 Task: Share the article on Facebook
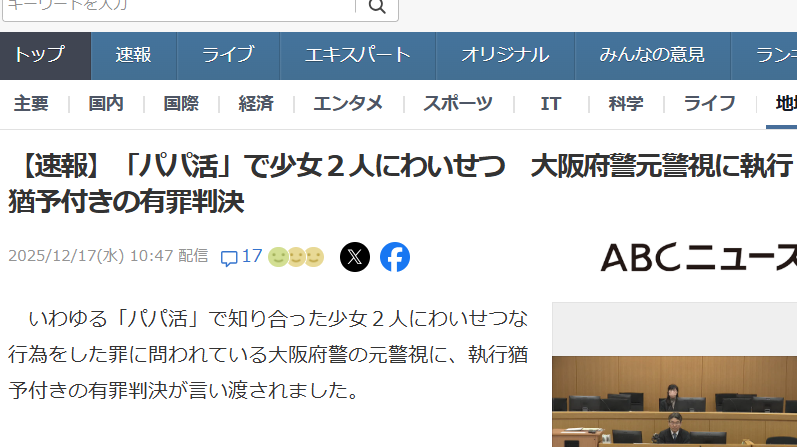(395, 257)
